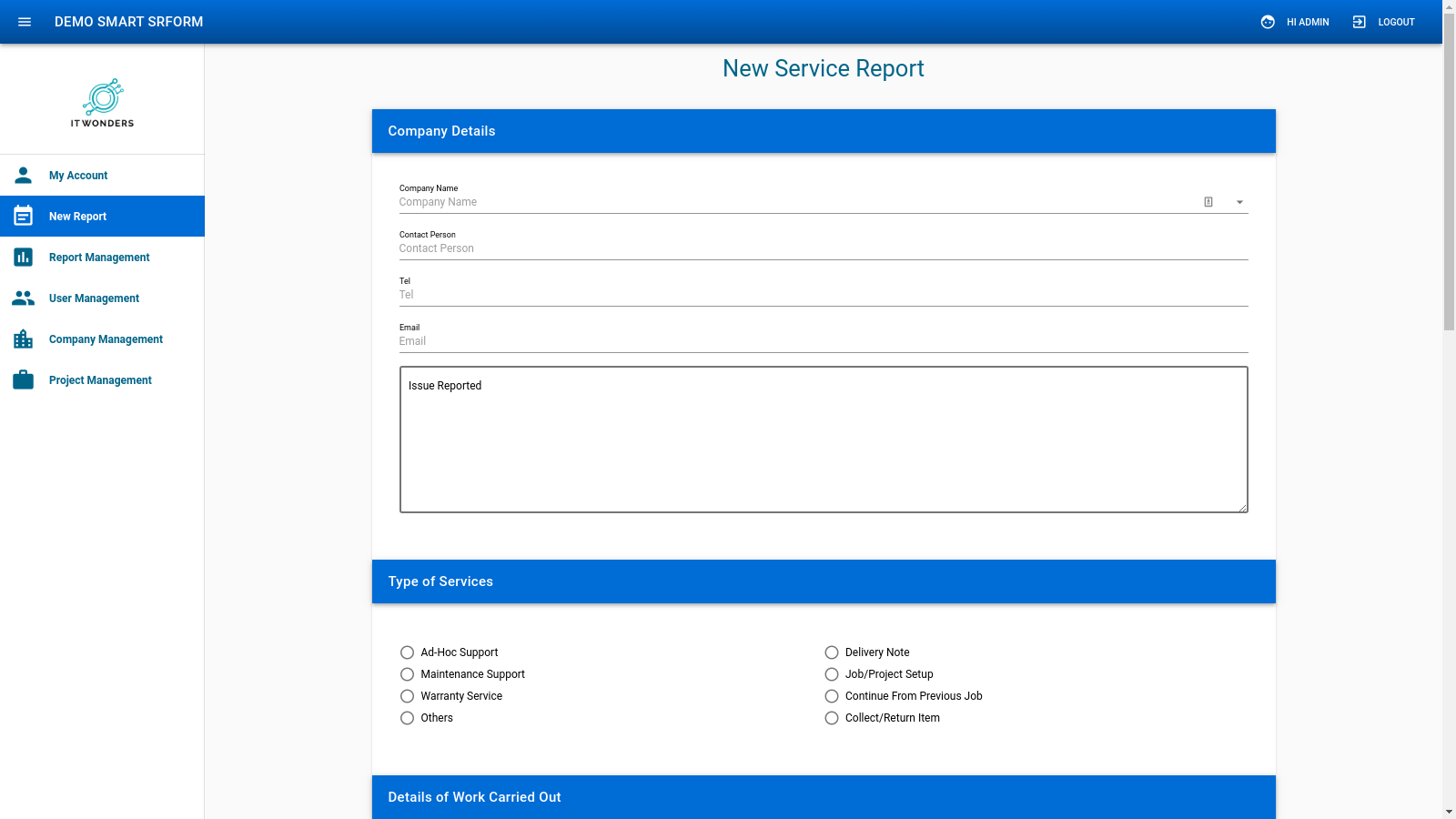Go to the New Report section

(77, 216)
